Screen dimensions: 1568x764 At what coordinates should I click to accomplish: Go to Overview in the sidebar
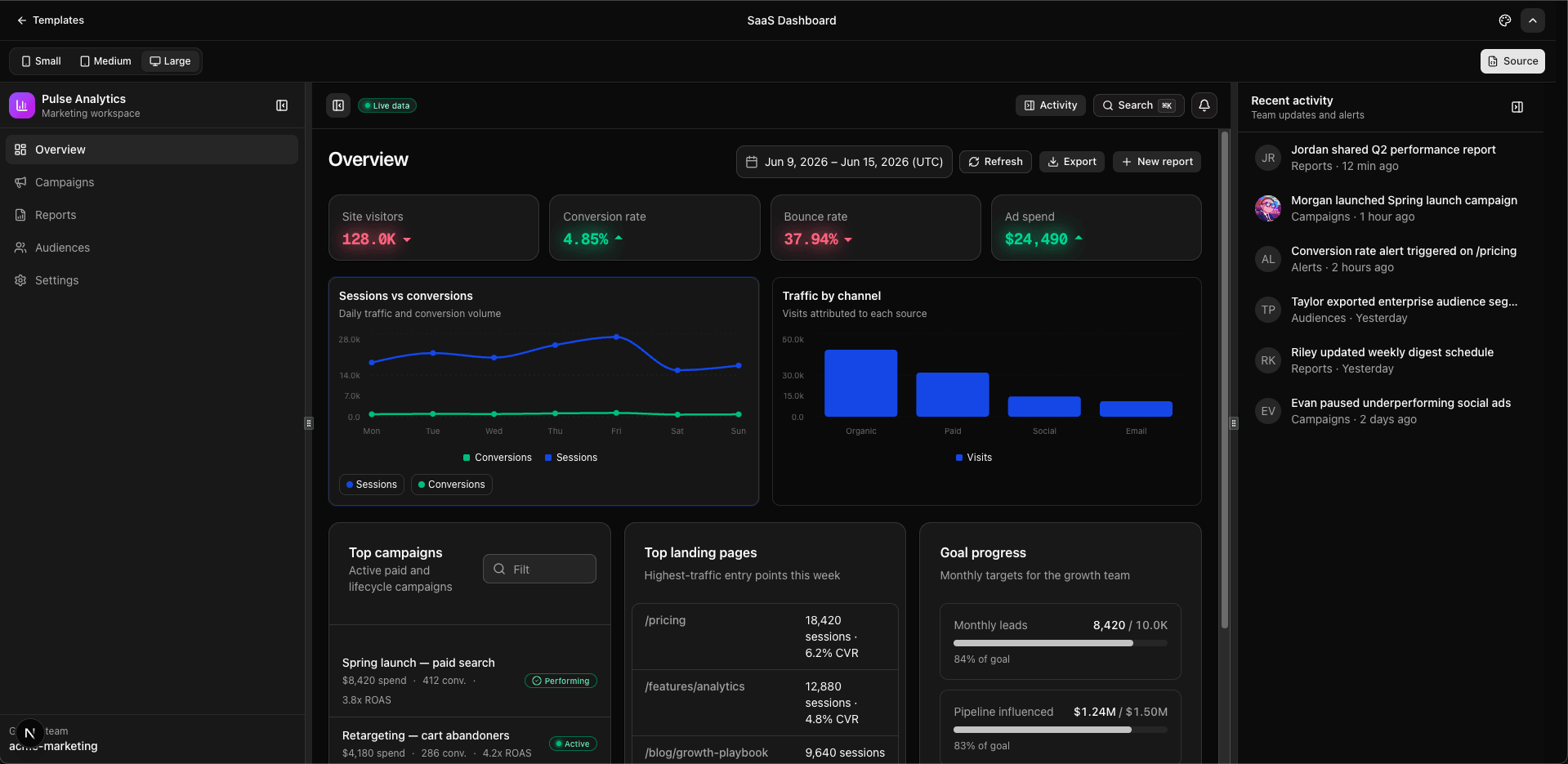[x=152, y=150]
